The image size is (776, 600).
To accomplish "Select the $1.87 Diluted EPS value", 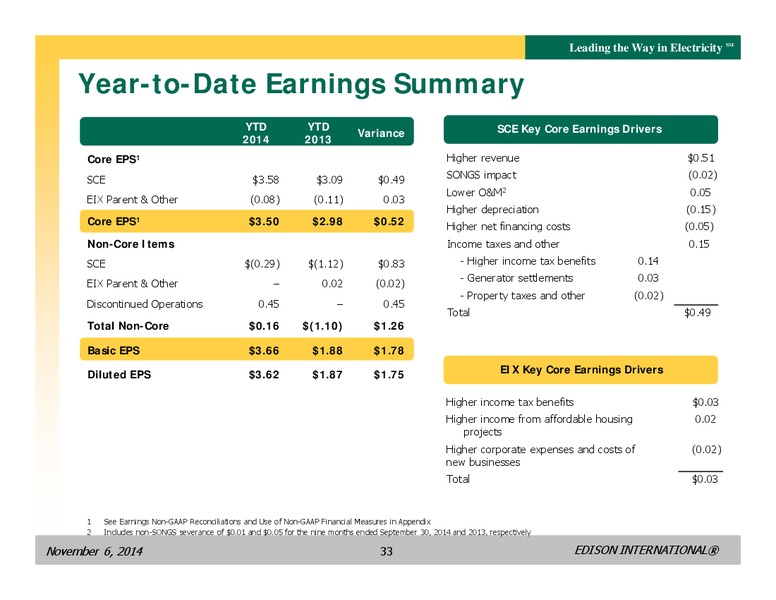I will [x=327, y=375].
